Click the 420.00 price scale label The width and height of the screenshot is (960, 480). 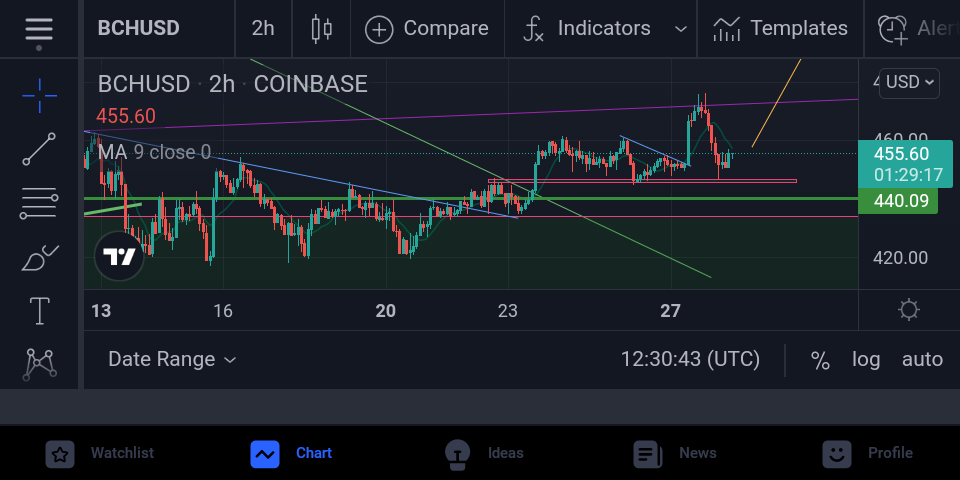coord(900,258)
